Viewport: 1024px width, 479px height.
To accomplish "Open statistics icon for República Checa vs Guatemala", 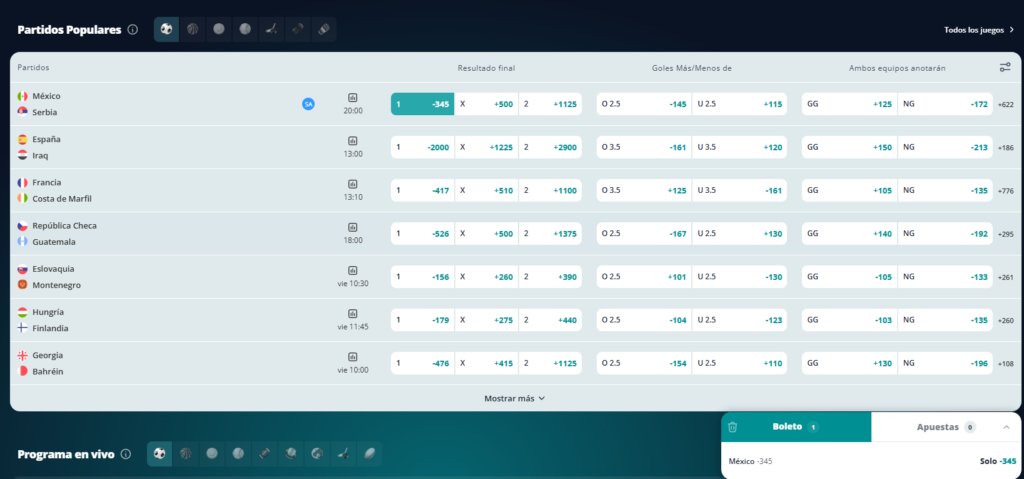I will 353,227.
